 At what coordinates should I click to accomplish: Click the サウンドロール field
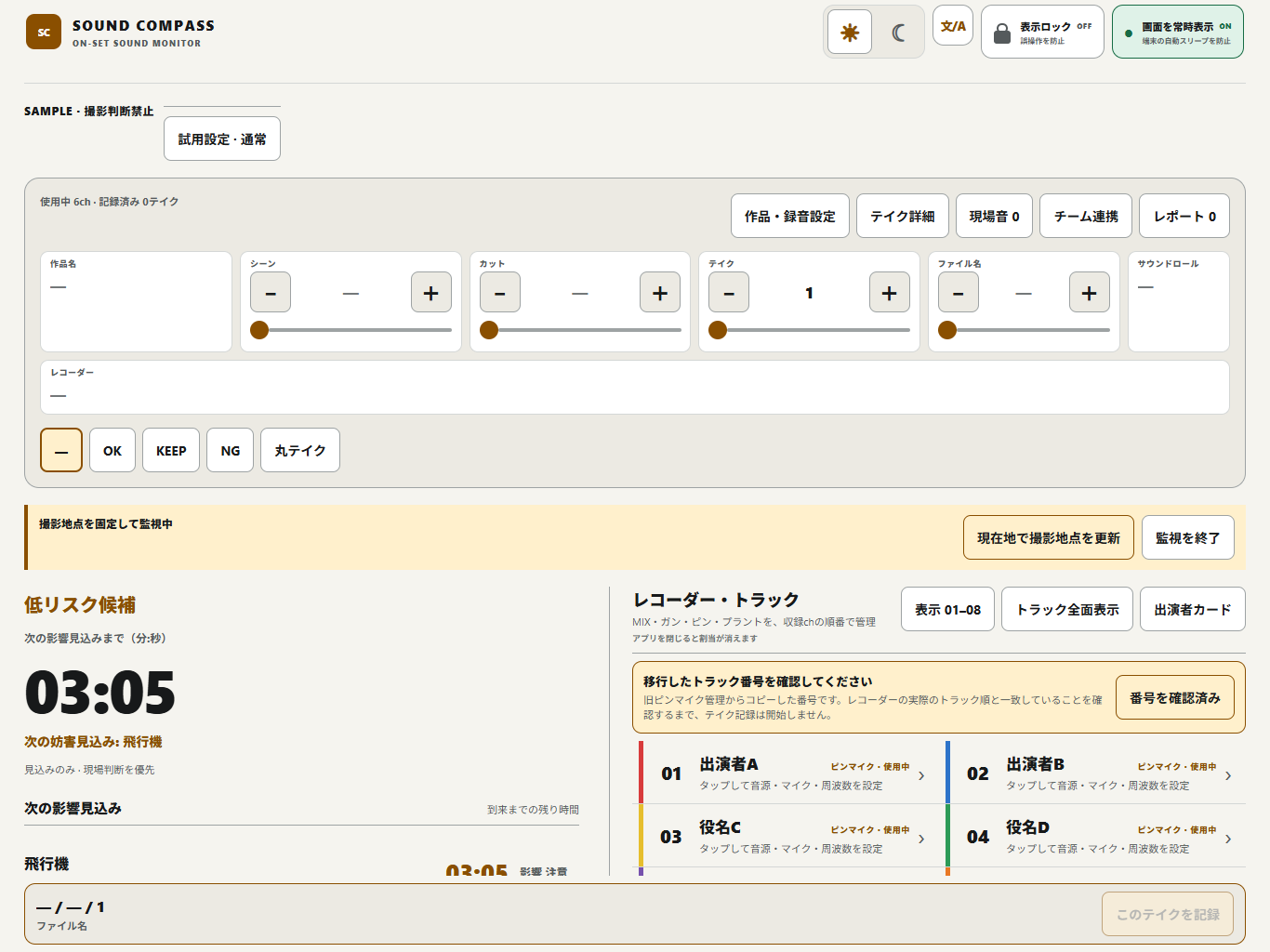pyautogui.click(x=1179, y=301)
